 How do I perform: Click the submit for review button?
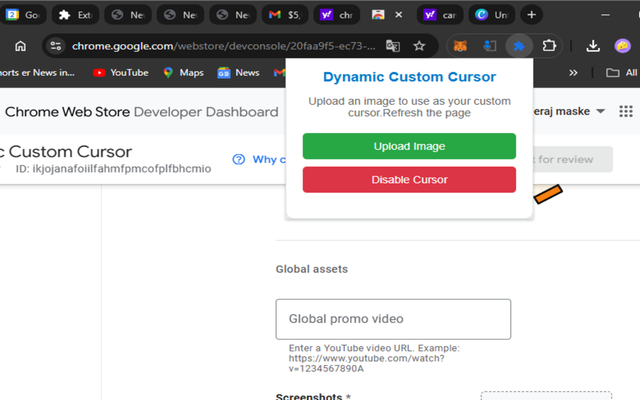[572, 159]
